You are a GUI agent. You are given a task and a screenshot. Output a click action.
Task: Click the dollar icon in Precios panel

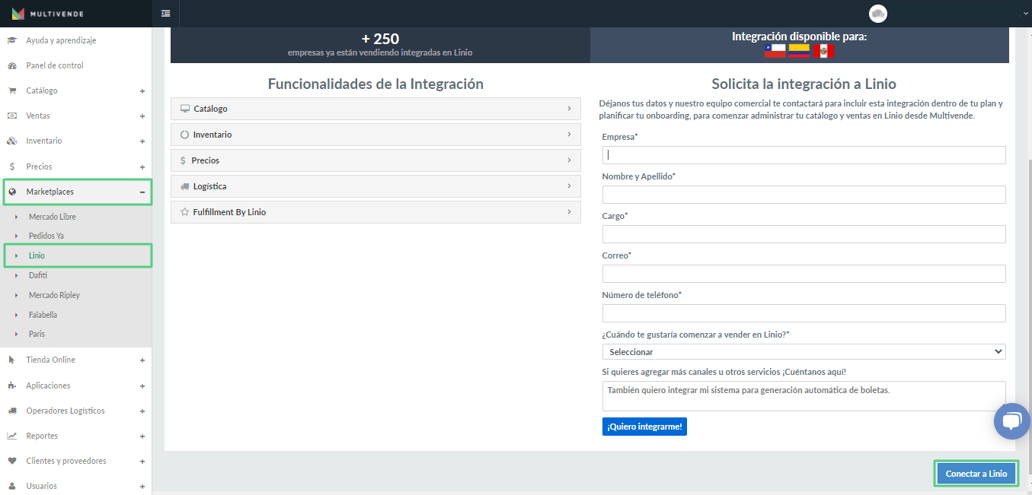(x=182, y=161)
